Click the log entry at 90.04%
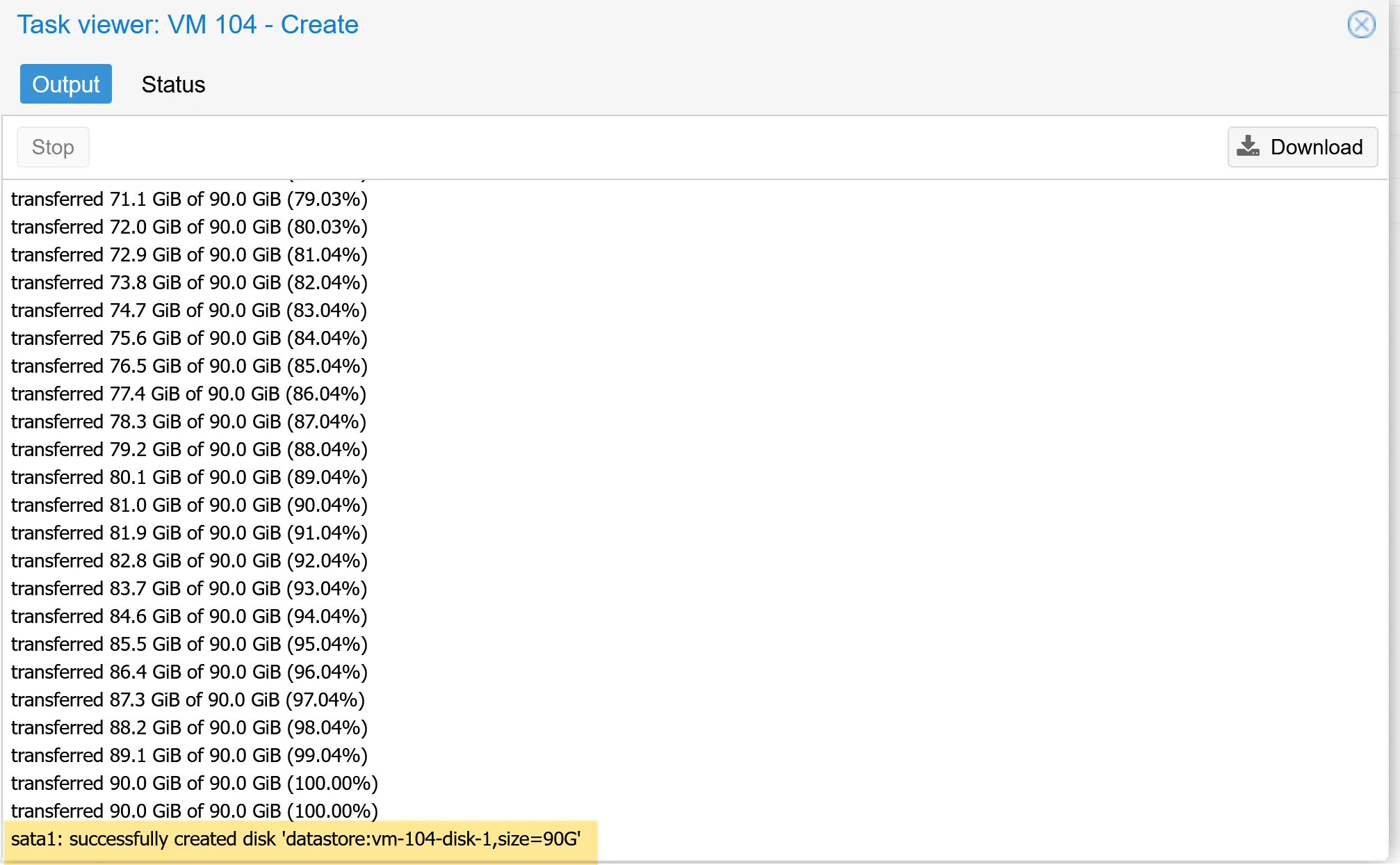Image resolution: width=1400 pixels, height=865 pixels. 189,505
